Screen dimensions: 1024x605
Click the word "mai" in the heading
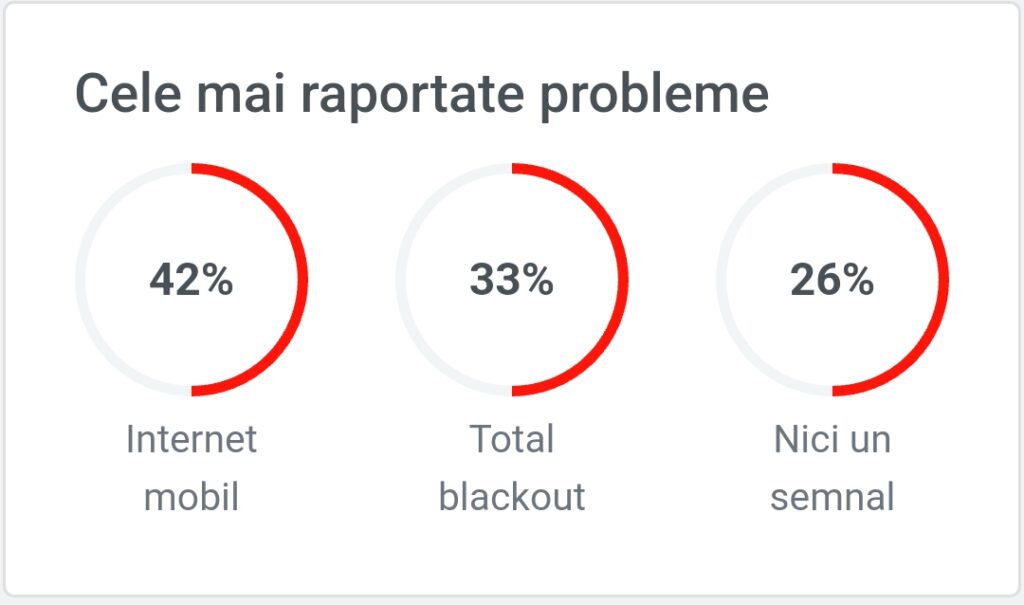point(241,93)
